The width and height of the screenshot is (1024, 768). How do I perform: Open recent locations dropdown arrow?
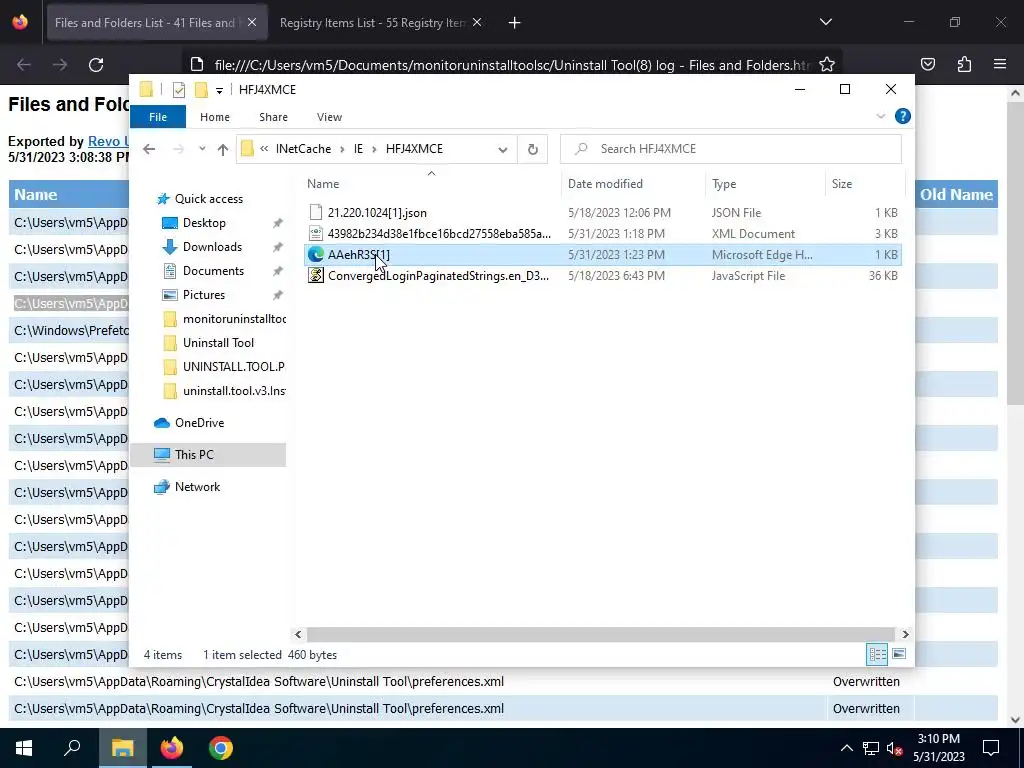(x=202, y=149)
